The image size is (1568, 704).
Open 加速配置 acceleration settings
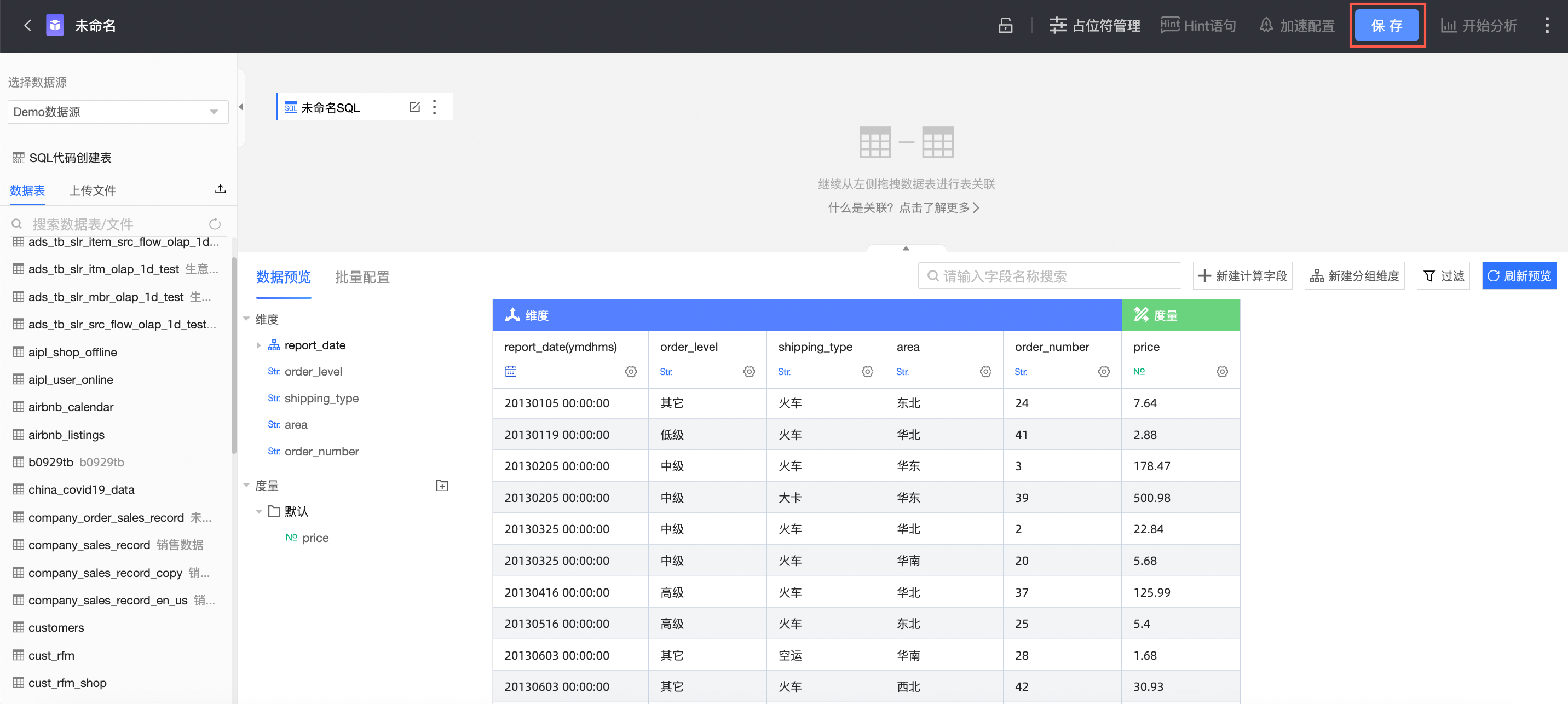(1296, 26)
